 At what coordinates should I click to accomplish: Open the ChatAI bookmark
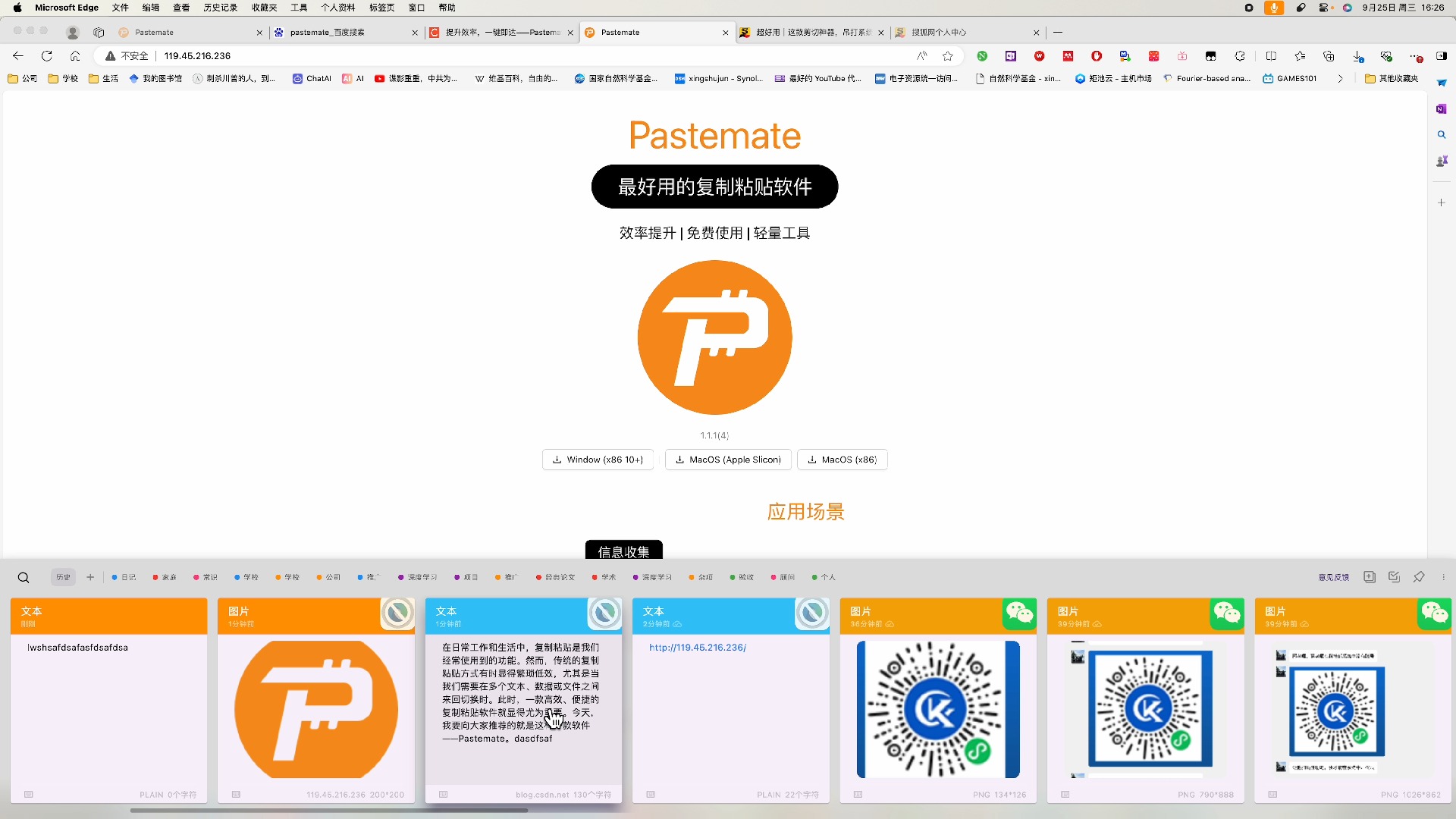pyautogui.click(x=312, y=78)
